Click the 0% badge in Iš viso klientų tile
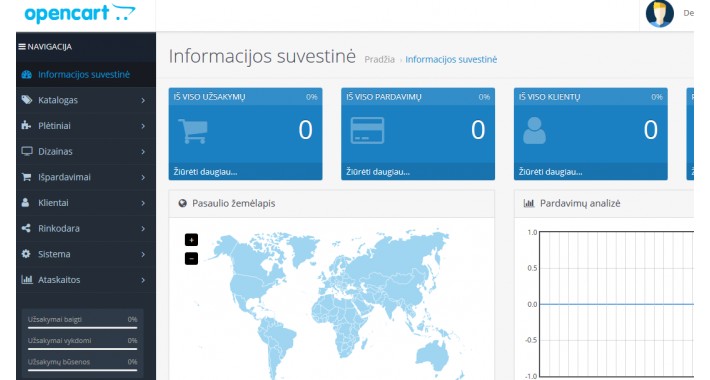 coord(657,97)
